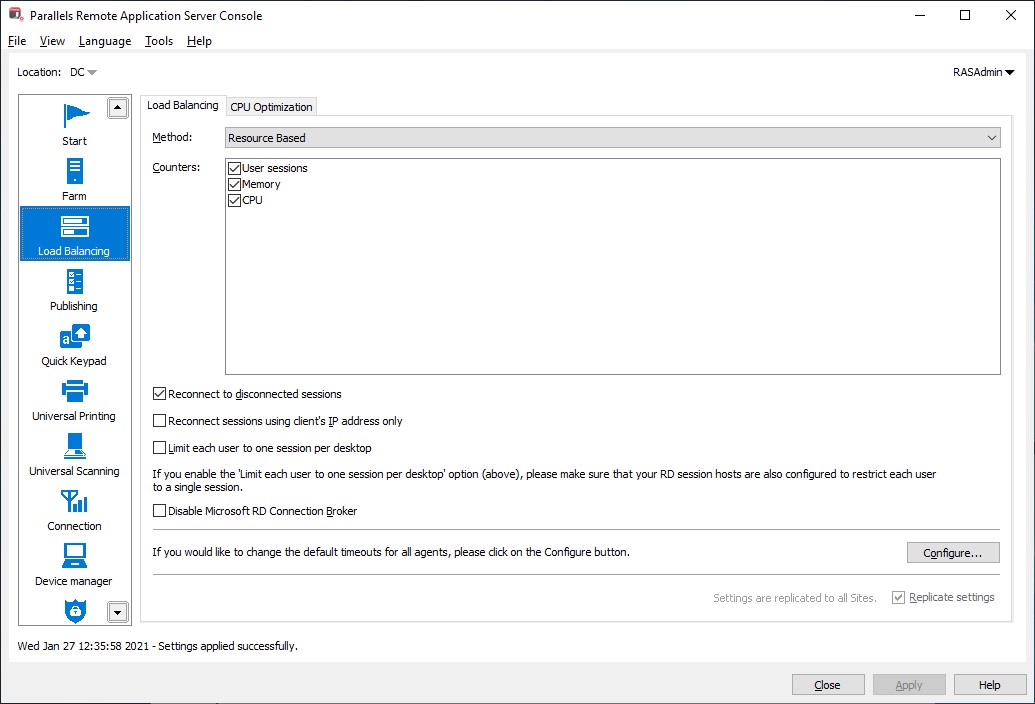The height and width of the screenshot is (704, 1035).
Task: Open the shield lock category icon
Action: pos(75,610)
